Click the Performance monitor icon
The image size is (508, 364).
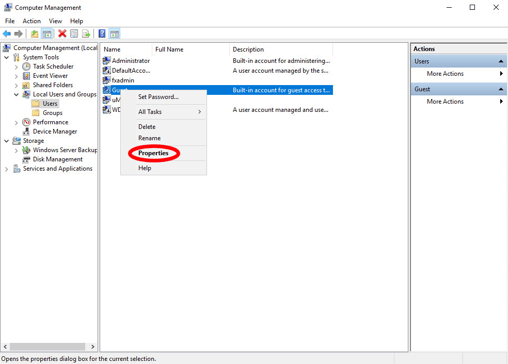tap(26, 122)
